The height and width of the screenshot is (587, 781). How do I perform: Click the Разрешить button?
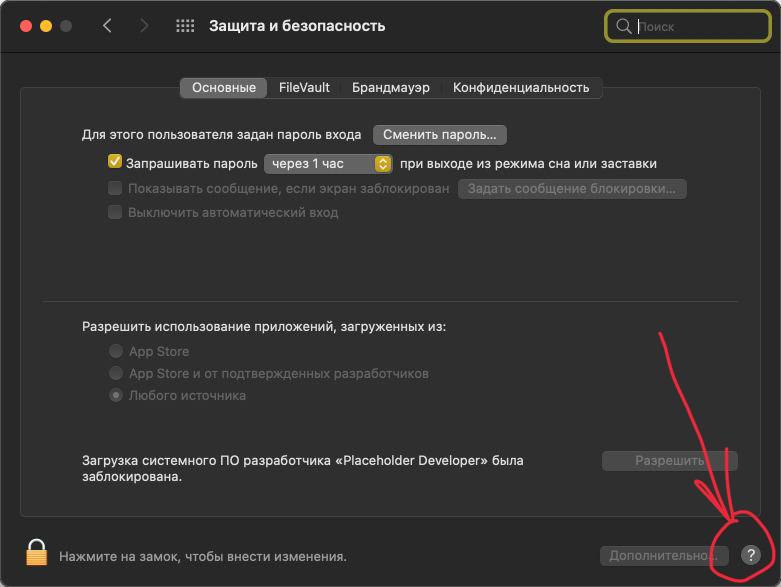(x=669, y=461)
